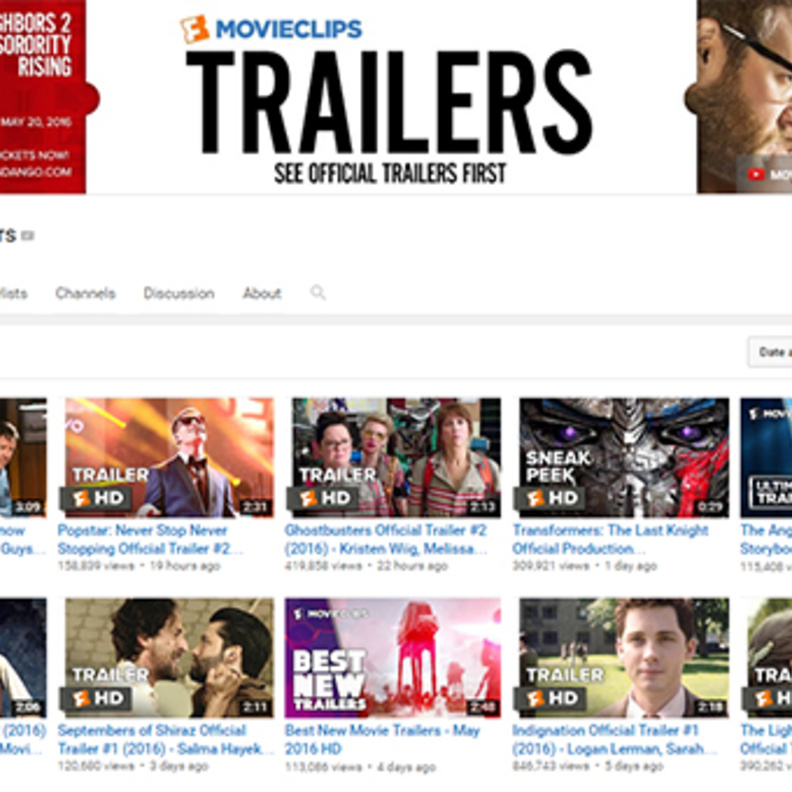Open Septembers of Shiraz trailer thumbnail

tap(170, 658)
